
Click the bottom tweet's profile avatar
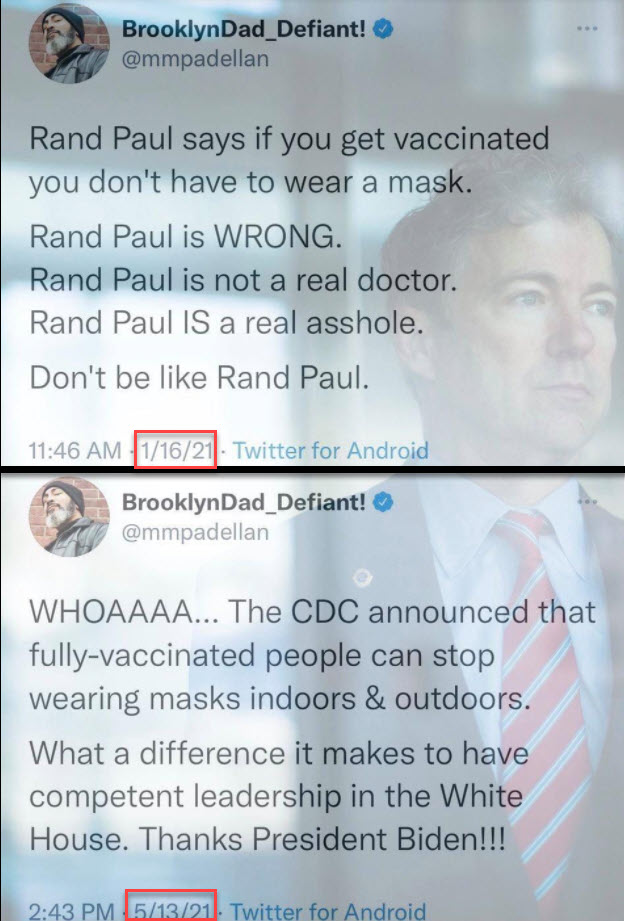(69, 517)
